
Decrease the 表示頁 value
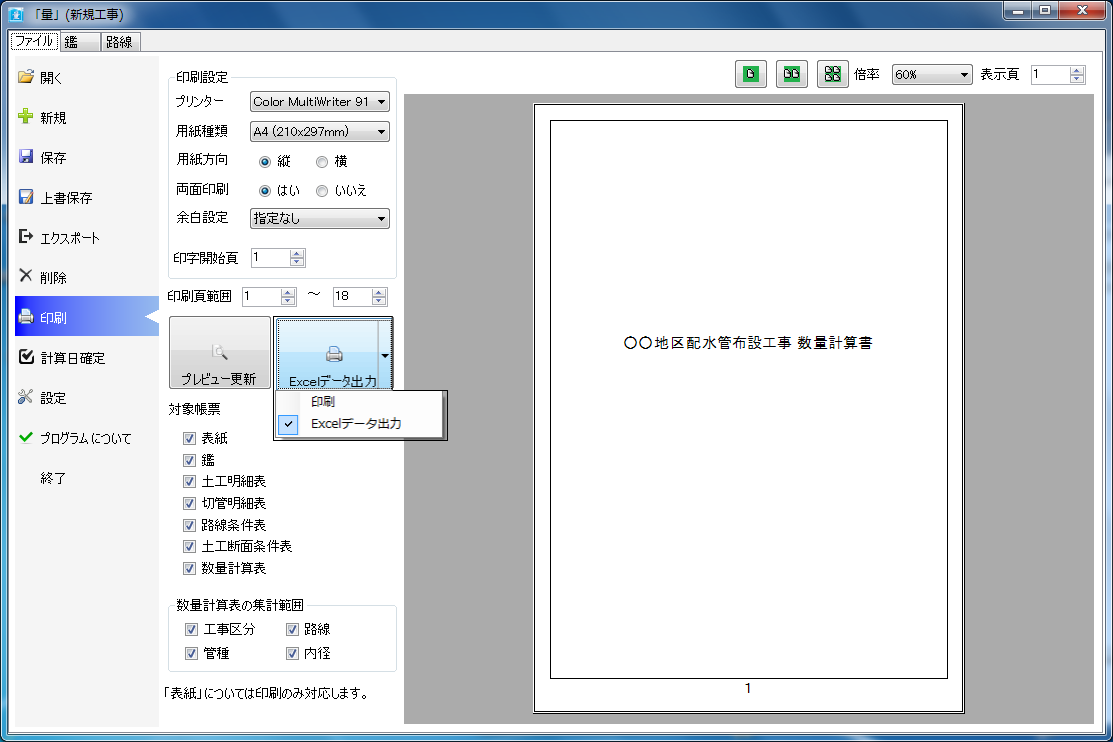(1077, 79)
